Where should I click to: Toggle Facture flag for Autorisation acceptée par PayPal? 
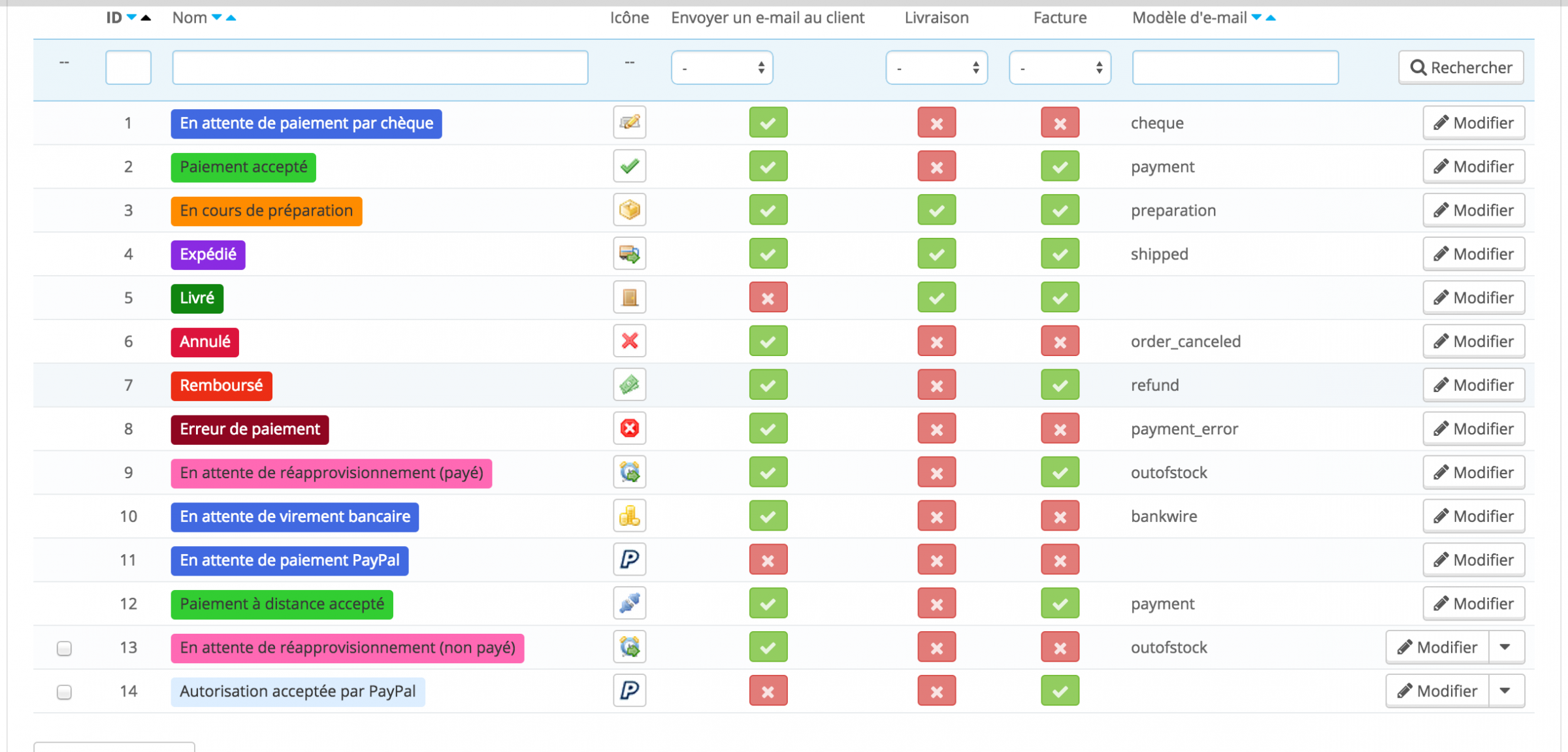1060,691
